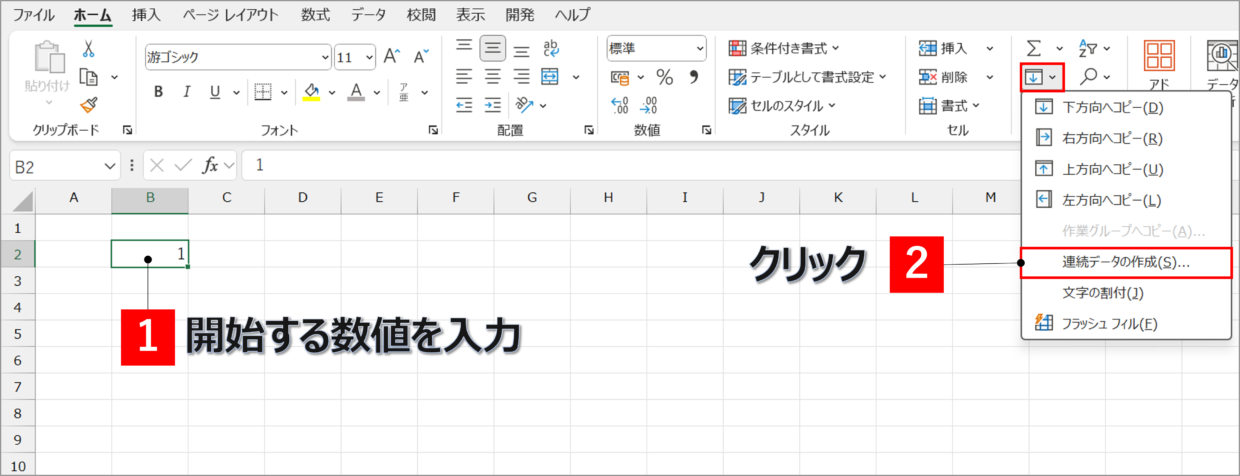Image resolution: width=1240 pixels, height=476 pixels.
Task: Toggle Center horizontal alignment
Action: click(x=492, y=77)
